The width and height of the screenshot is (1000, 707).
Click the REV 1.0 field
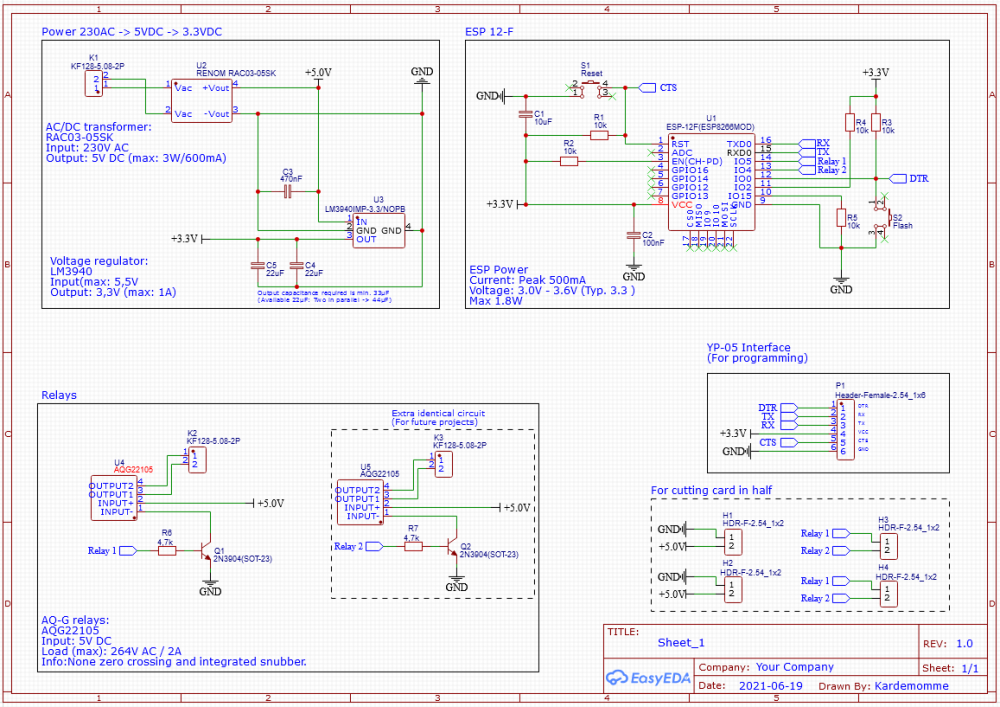pos(964,643)
